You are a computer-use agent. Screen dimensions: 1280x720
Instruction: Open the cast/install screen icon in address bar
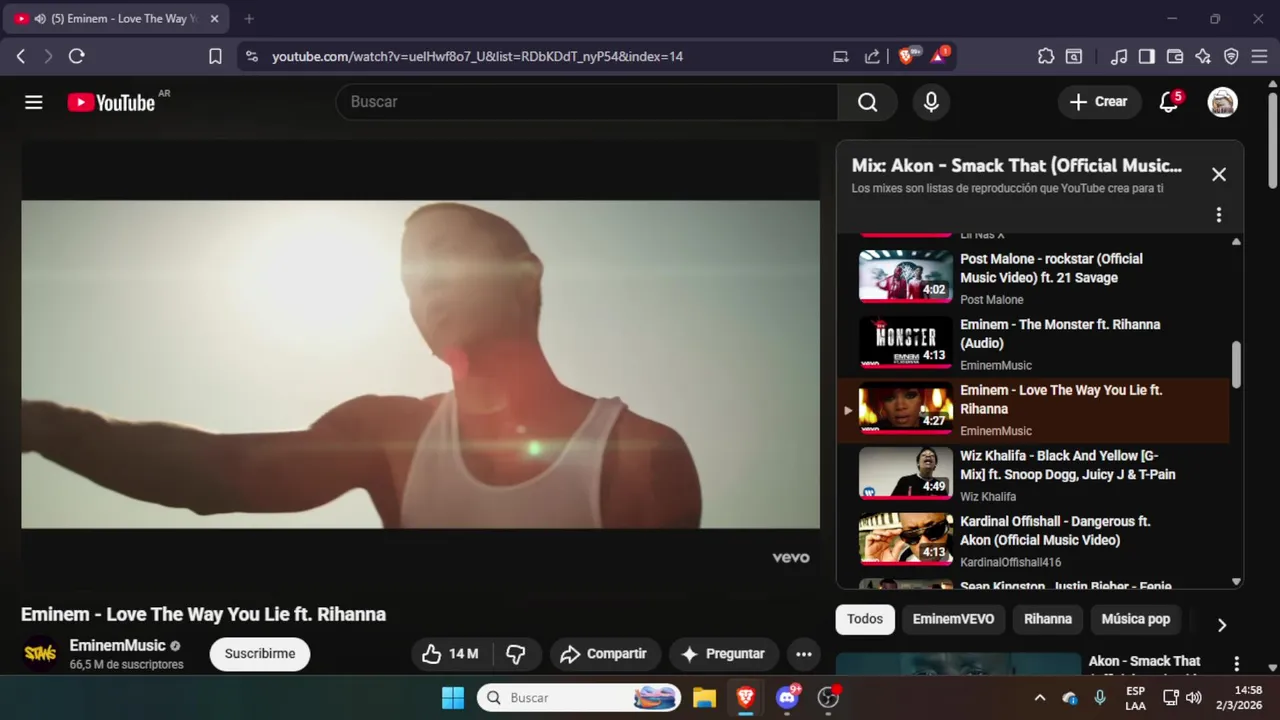click(841, 57)
